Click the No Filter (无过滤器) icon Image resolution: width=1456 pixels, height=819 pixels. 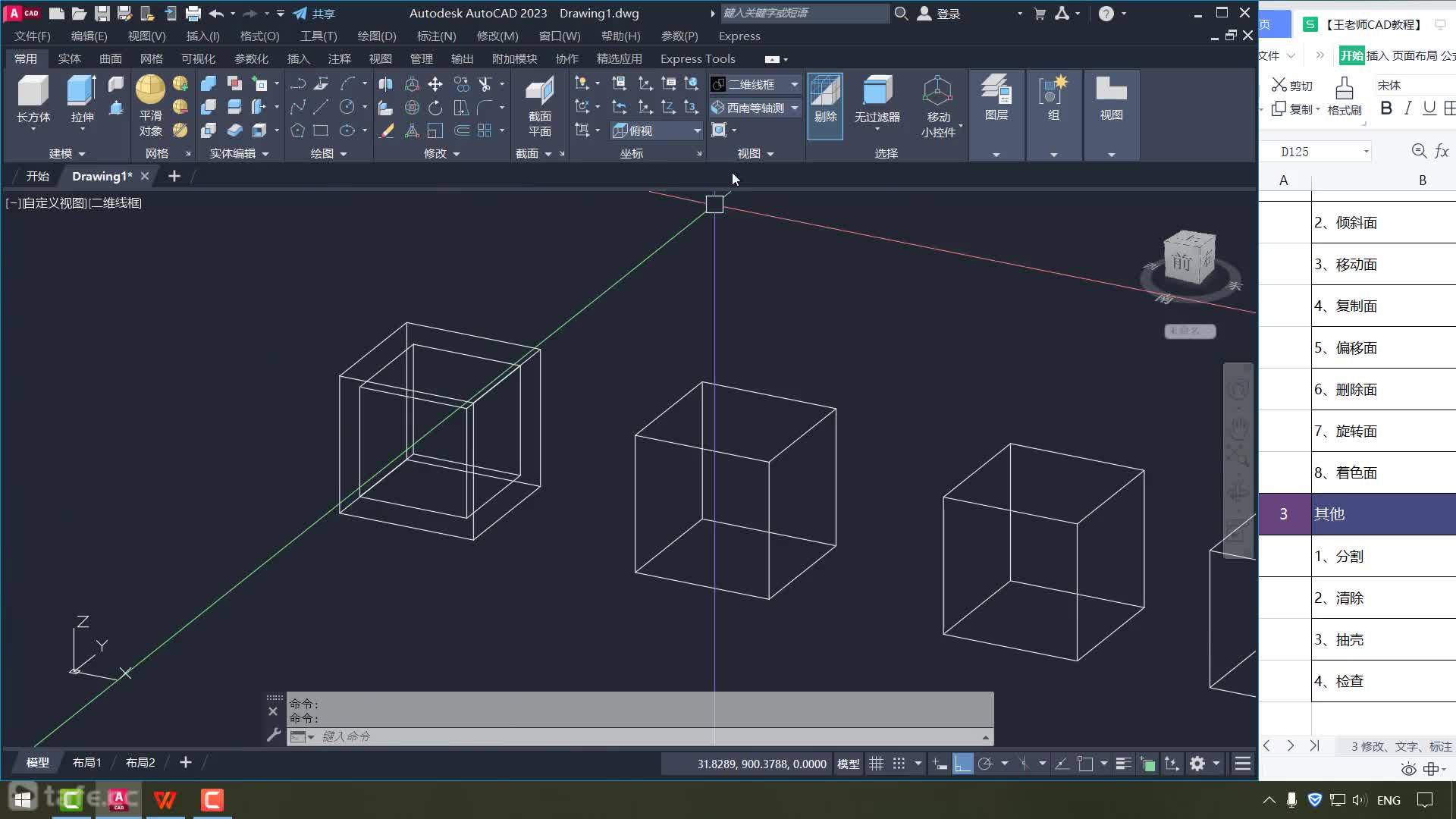point(877,91)
